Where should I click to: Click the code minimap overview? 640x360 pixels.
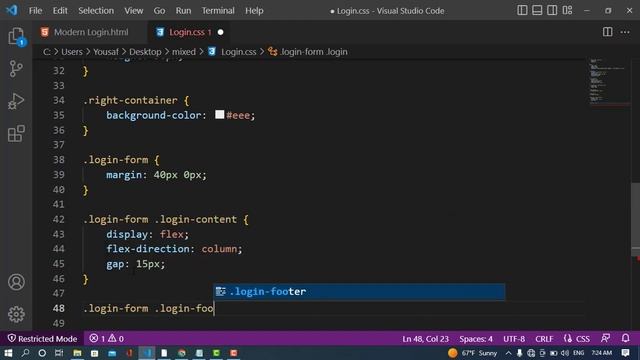point(609,82)
